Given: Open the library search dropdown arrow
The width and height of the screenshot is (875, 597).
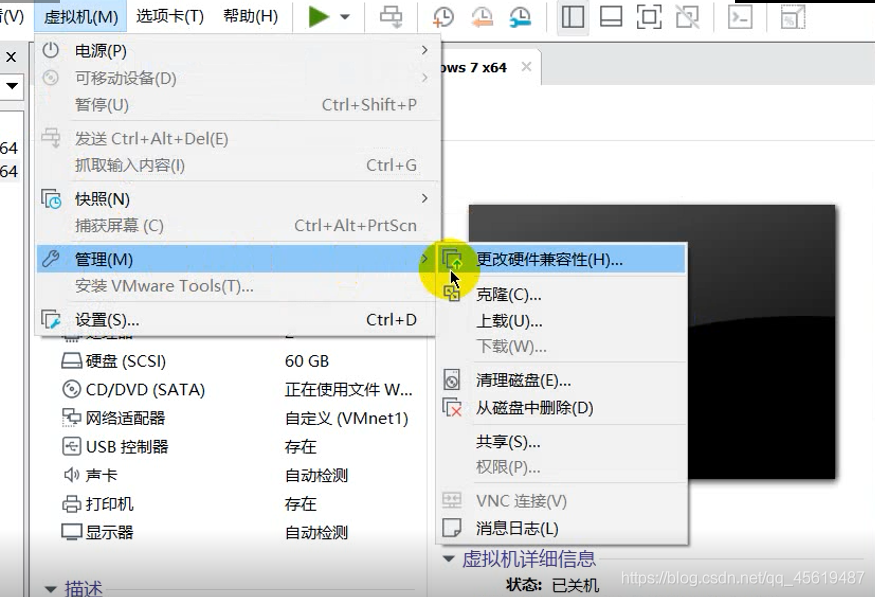Looking at the screenshot, I should click(12, 86).
